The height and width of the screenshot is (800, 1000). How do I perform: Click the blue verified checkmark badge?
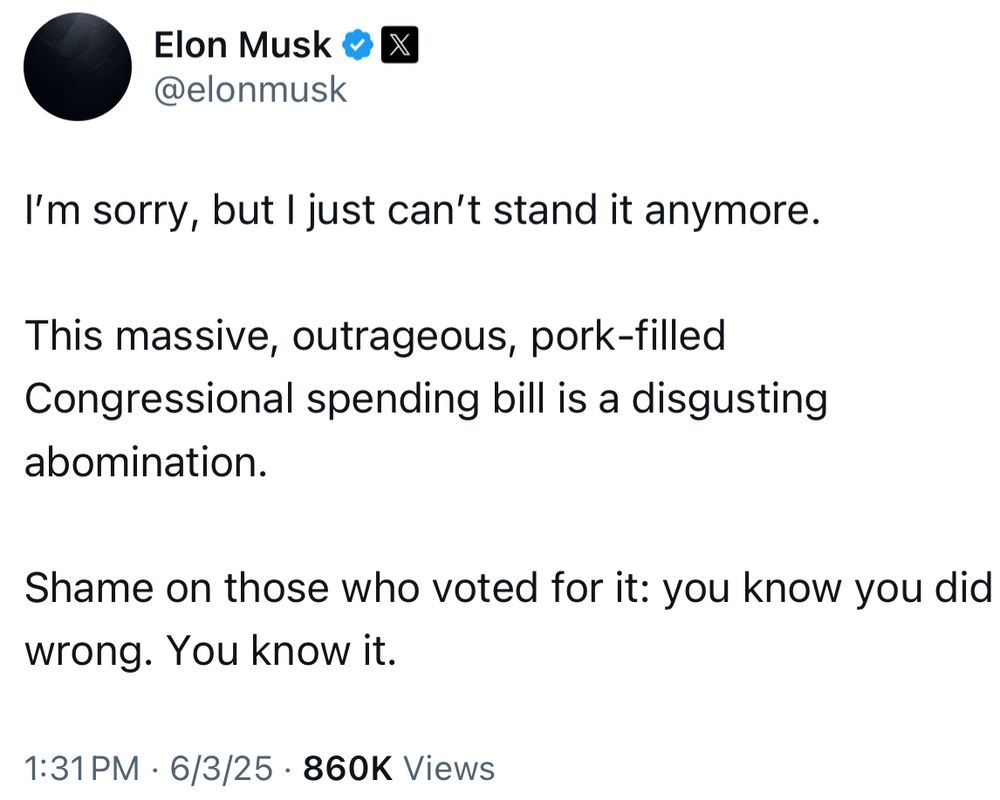click(358, 45)
